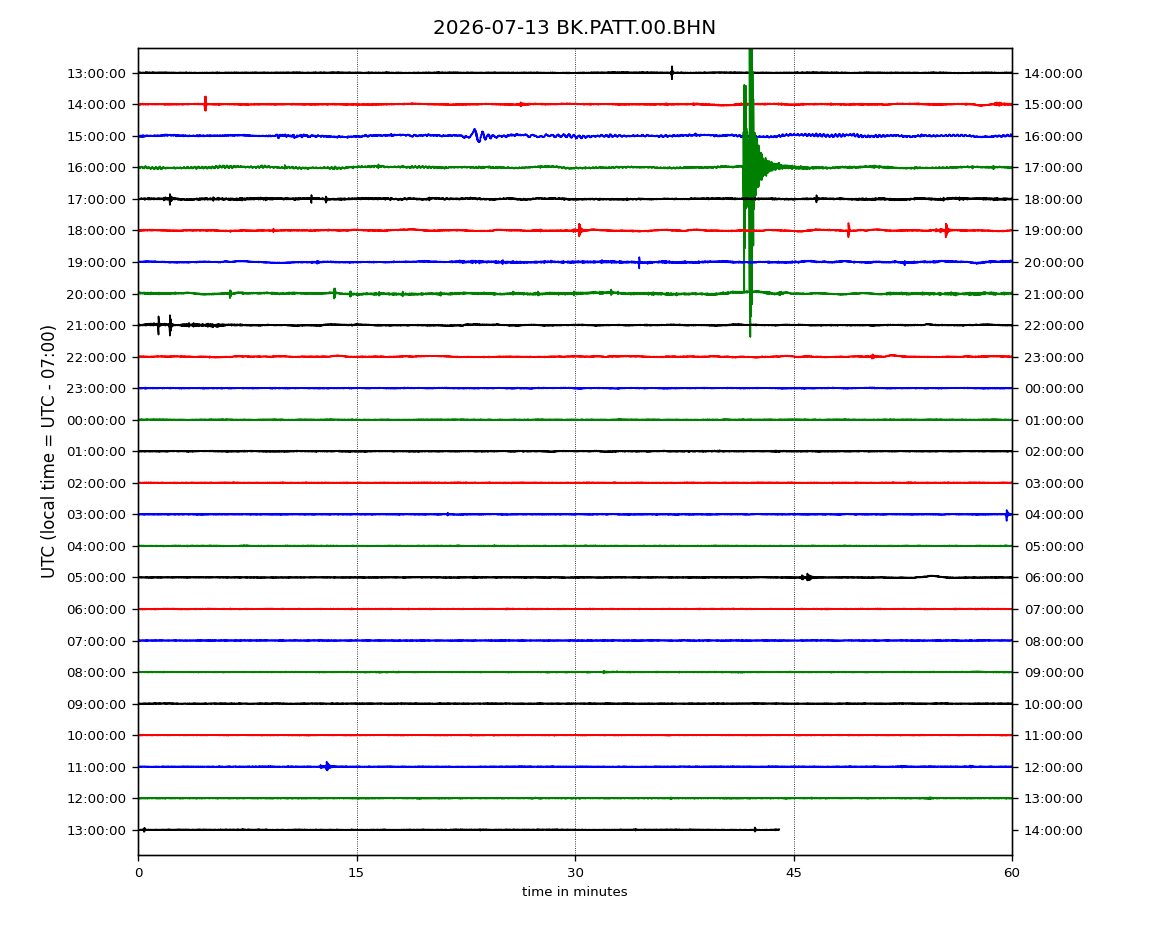The width and height of the screenshot is (1150, 950).
Task: Click the blue wavelet on the 15:00:00 trace
Action: (x=477, y=135)
